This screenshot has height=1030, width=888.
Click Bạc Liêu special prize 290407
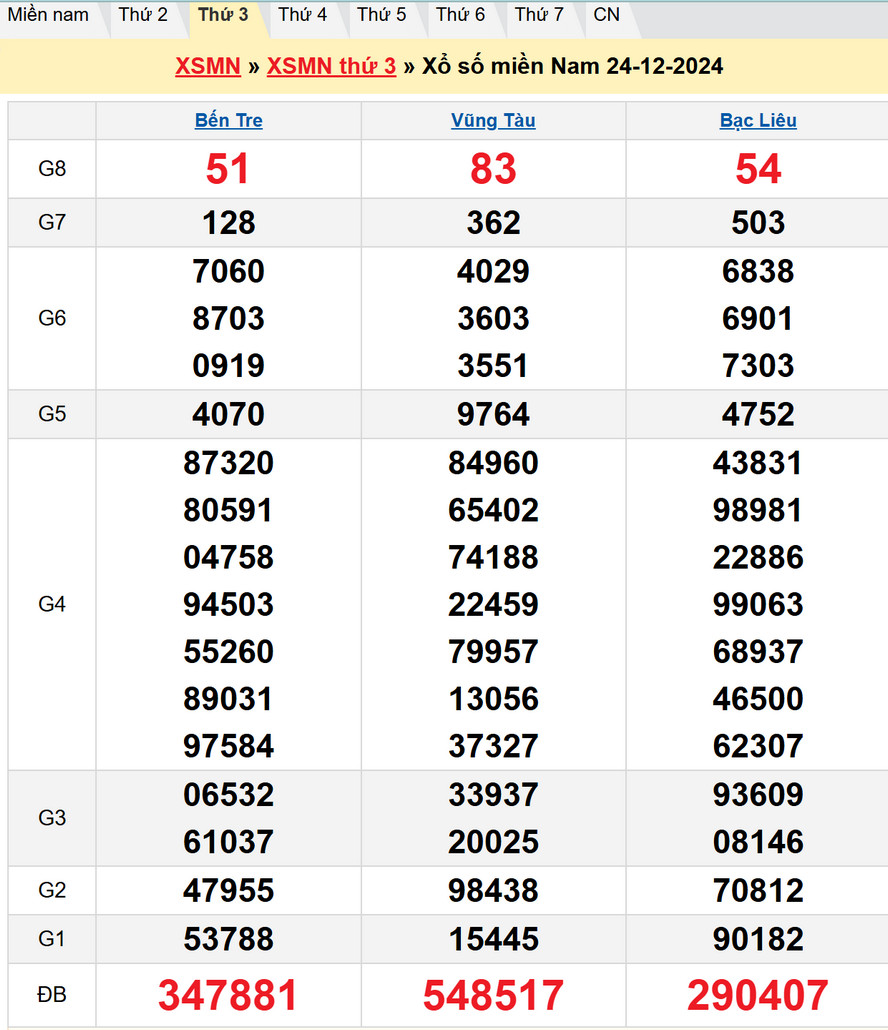758,996
